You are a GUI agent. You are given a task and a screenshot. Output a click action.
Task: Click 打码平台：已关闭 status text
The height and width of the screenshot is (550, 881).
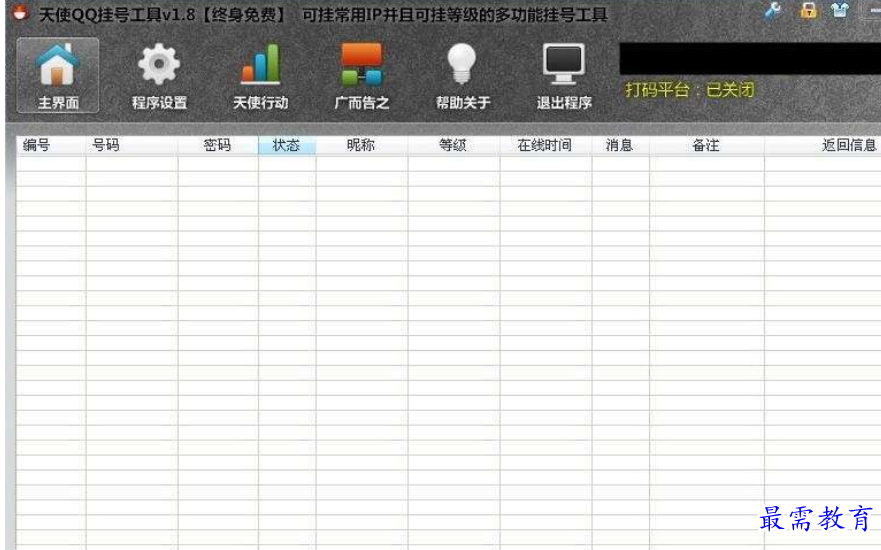(689, 90)
